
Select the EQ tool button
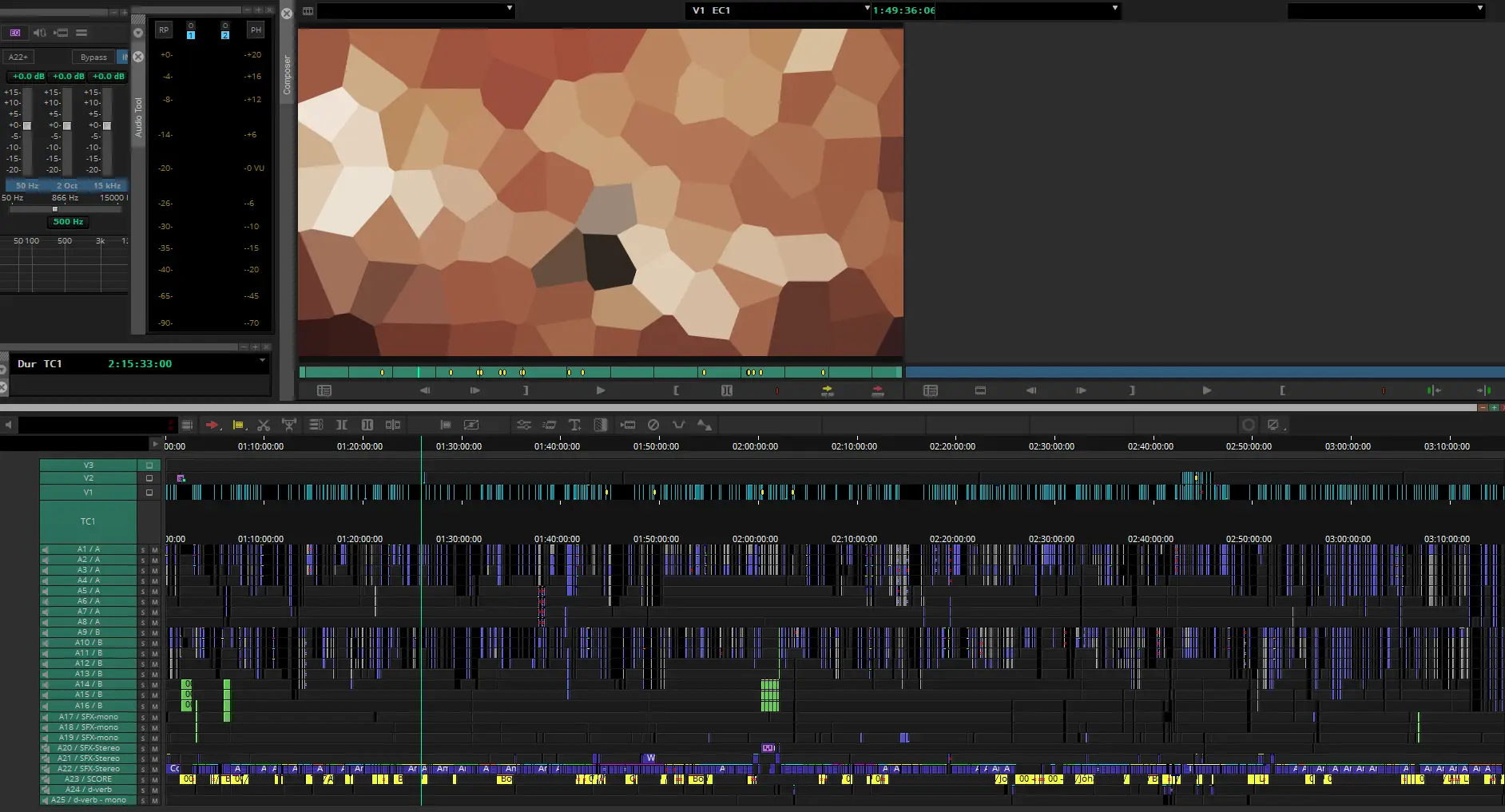(15, 33)
